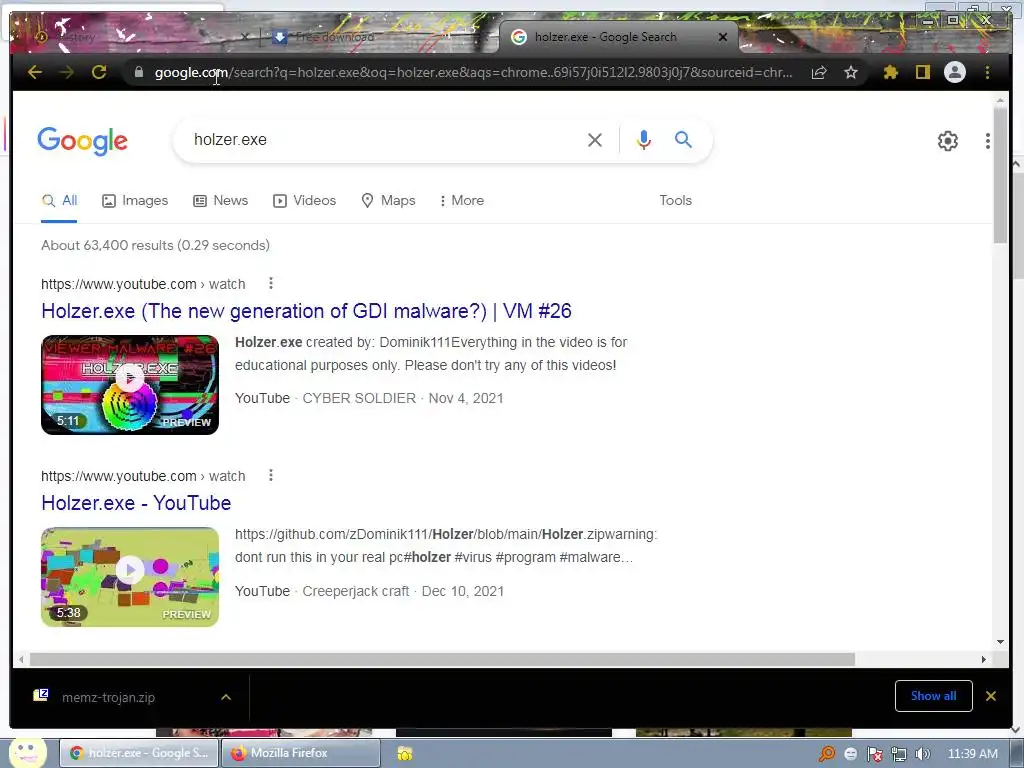Viewport: 1024px width, 768px height.
Task: Click 'Creeperjack craft · Dec 10, 2021' text
Action: click(x=403, y=591)
